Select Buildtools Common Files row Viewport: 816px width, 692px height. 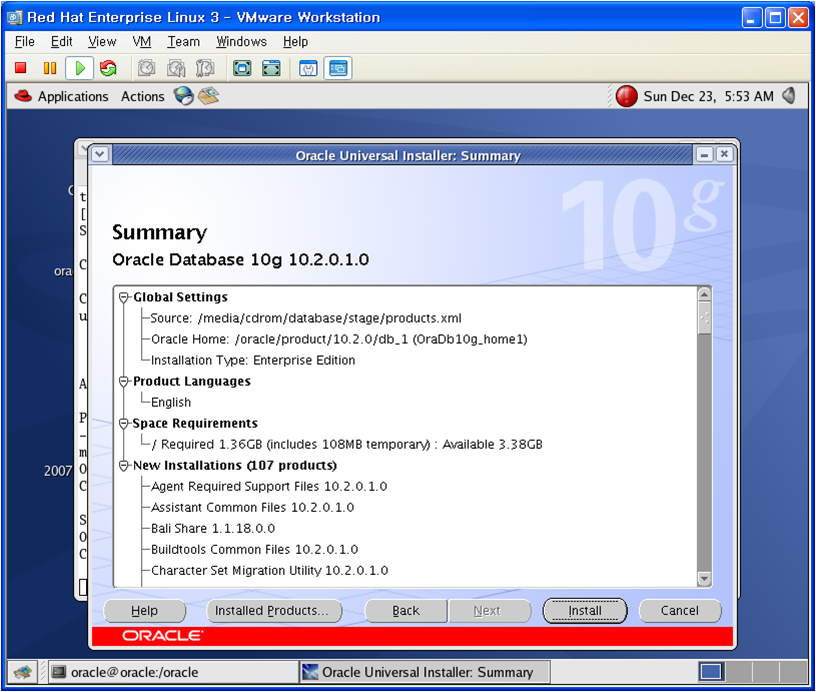(x=254, y=549)
